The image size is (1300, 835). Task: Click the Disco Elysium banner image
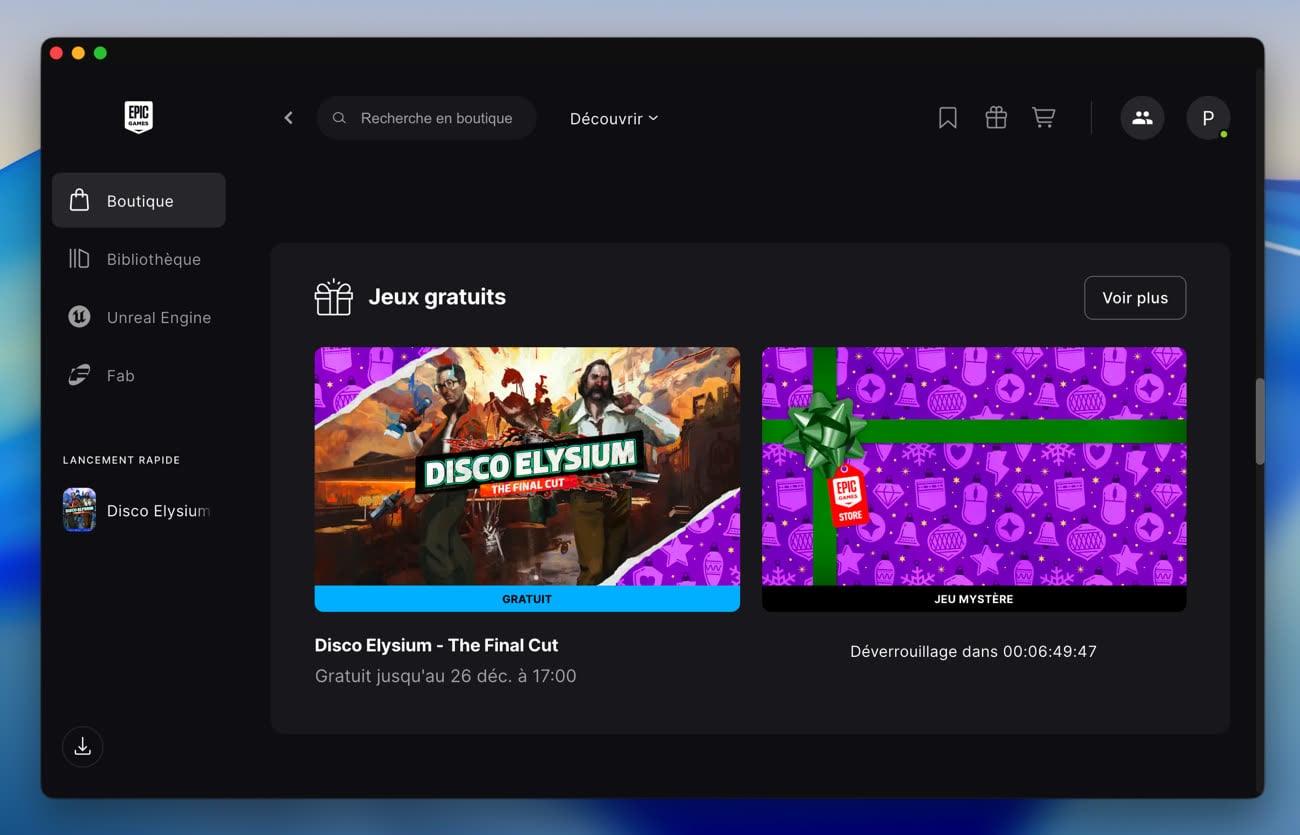tap(527, 466)
